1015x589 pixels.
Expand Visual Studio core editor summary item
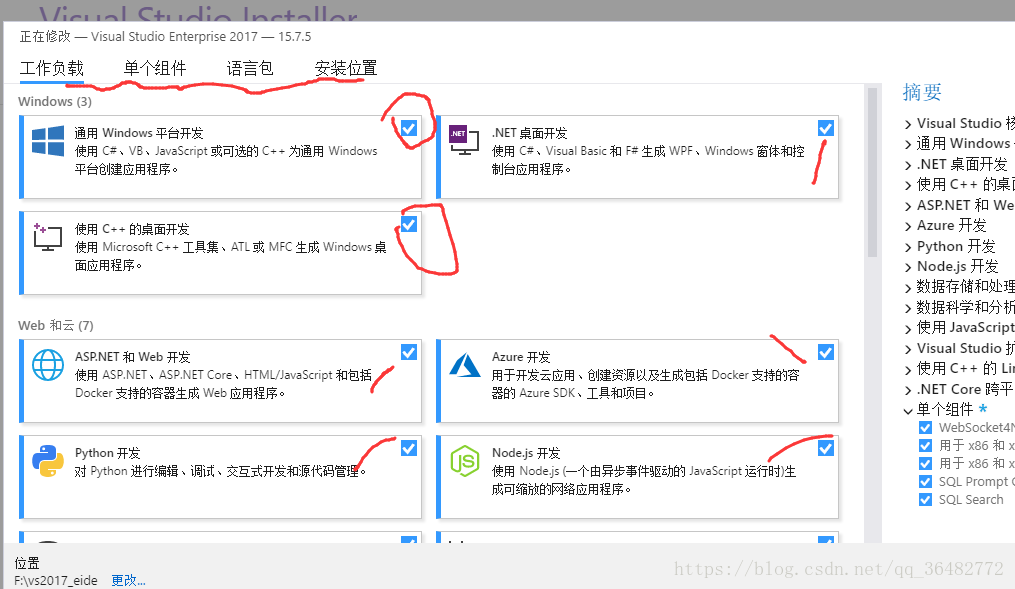908,124
